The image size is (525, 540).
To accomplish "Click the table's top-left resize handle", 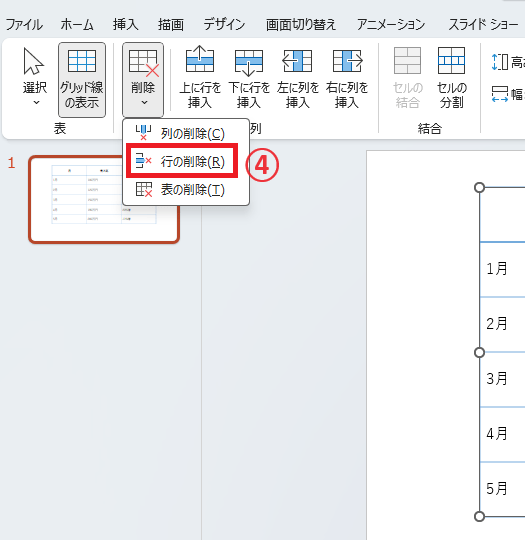I will click(480, 188).
